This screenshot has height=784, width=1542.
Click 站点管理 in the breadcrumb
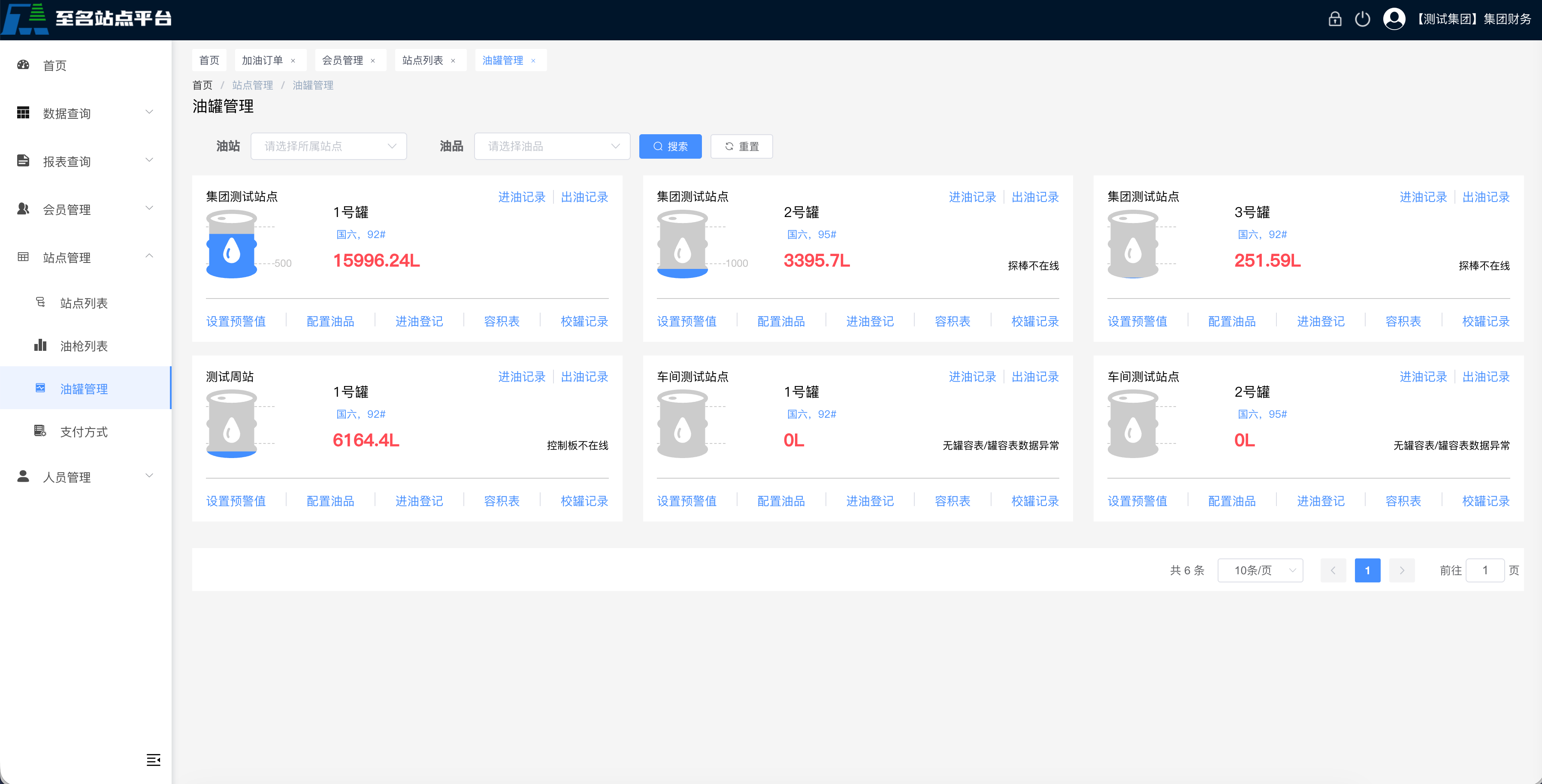[253, 85]
